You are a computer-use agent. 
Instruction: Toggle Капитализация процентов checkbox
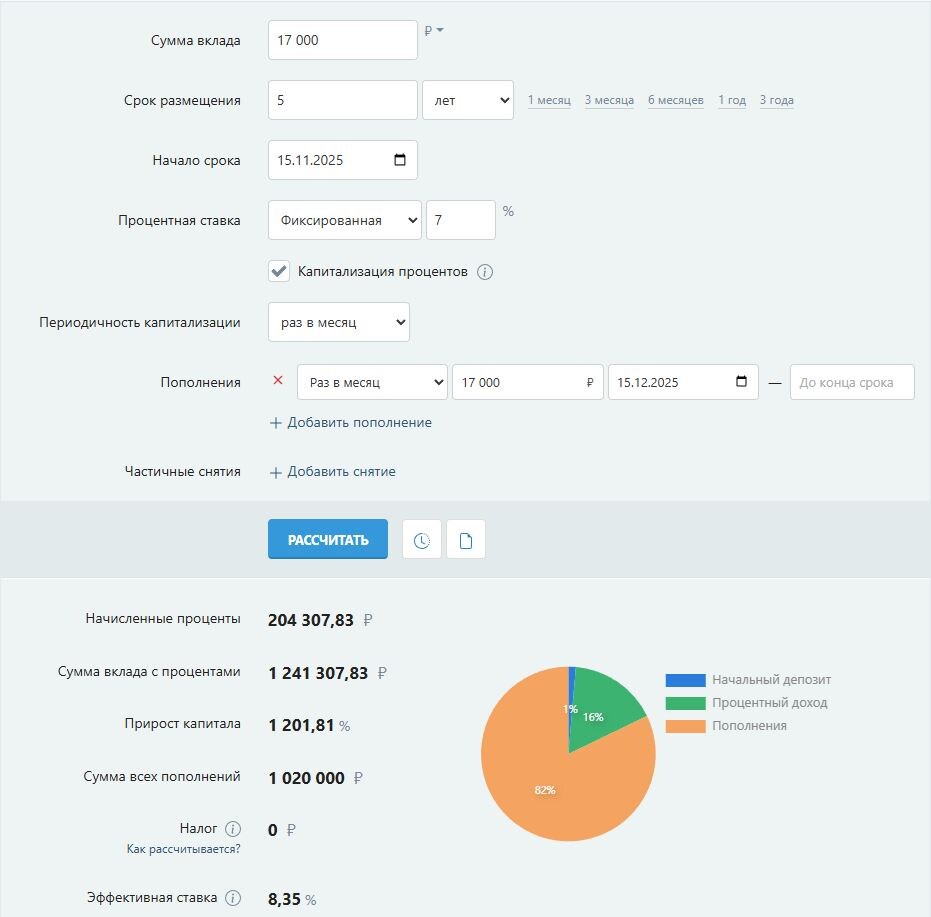click(x=279, y=271)
